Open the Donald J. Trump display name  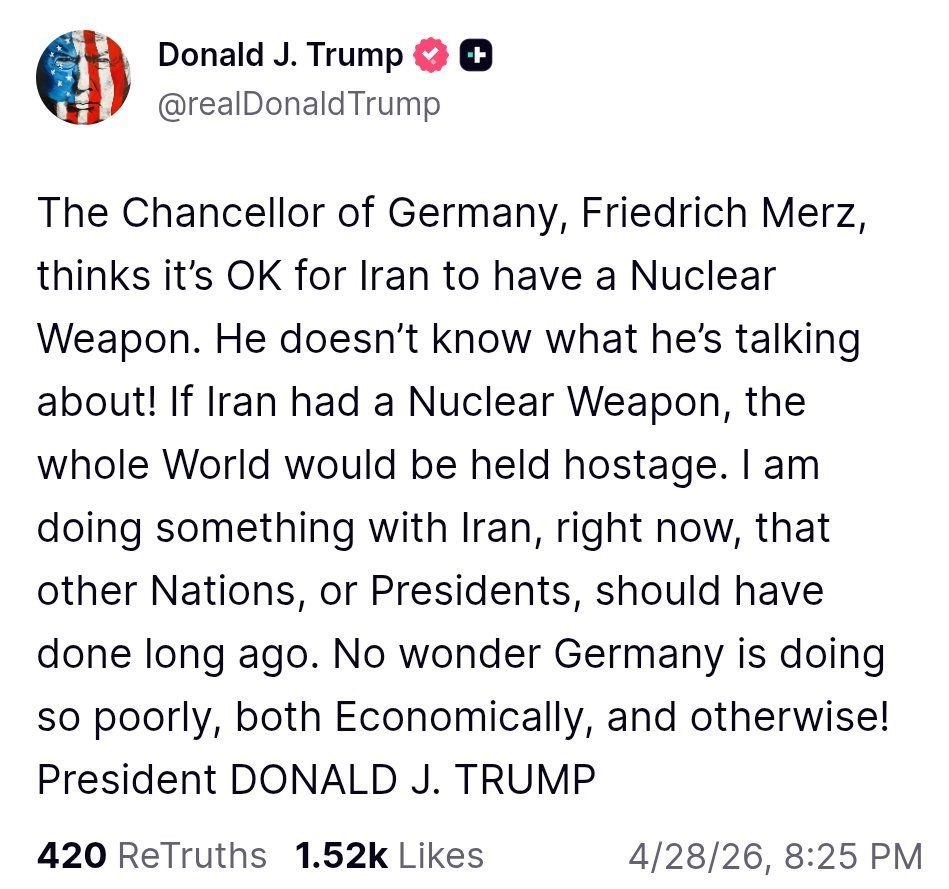point(280,56)
